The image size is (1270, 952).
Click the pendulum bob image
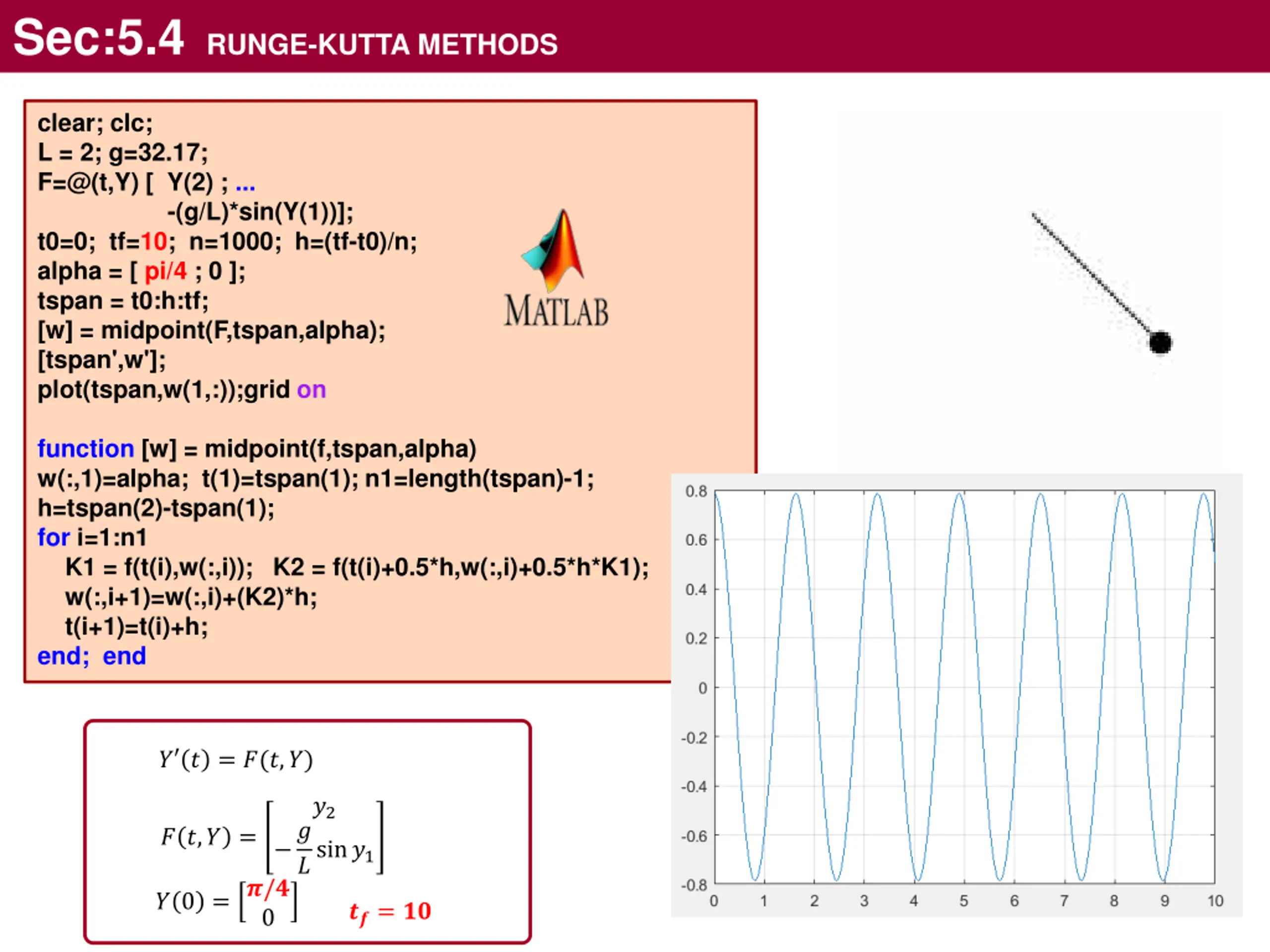pyautogui.click(x=1160, y=343)
